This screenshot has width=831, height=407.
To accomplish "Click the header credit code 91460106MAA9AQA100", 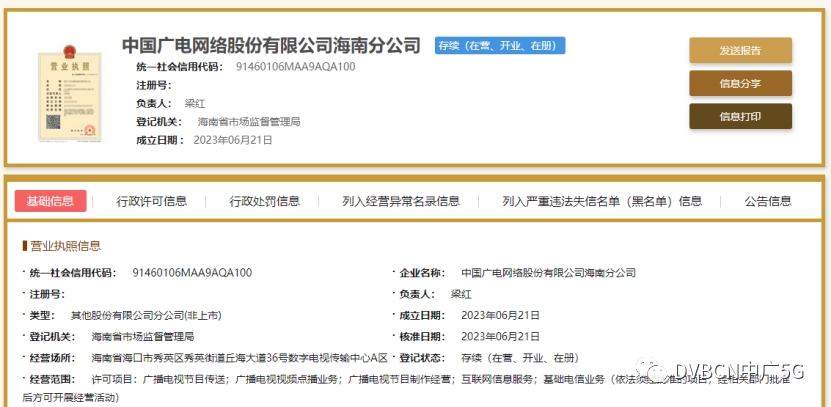I will (296, 67).
